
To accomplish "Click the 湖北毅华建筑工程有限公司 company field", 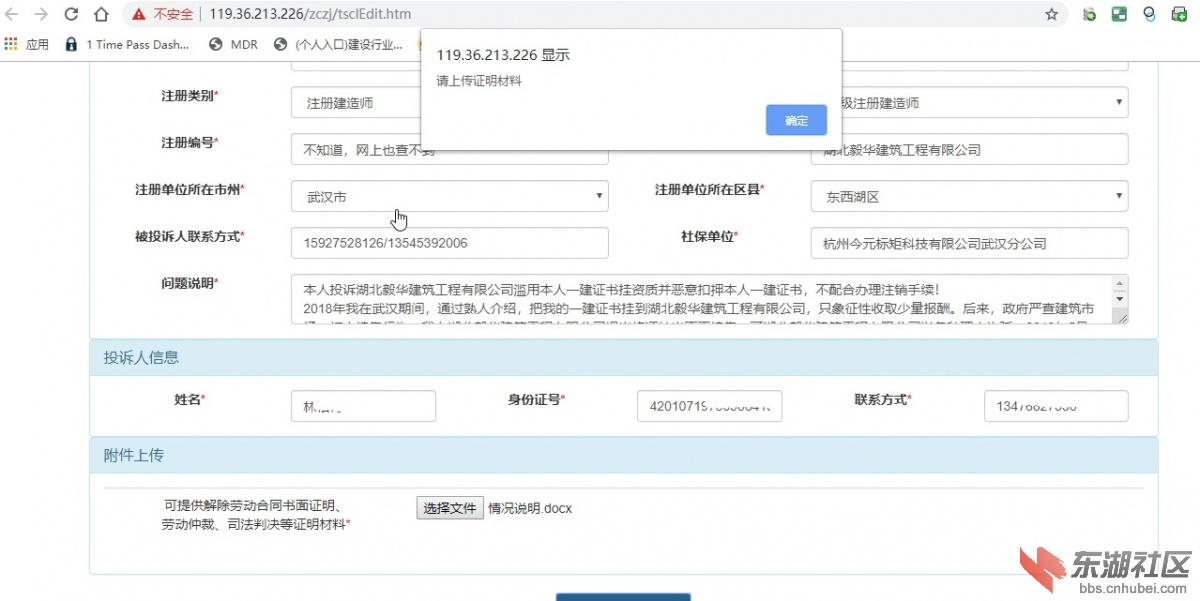I will pos(969,149).
